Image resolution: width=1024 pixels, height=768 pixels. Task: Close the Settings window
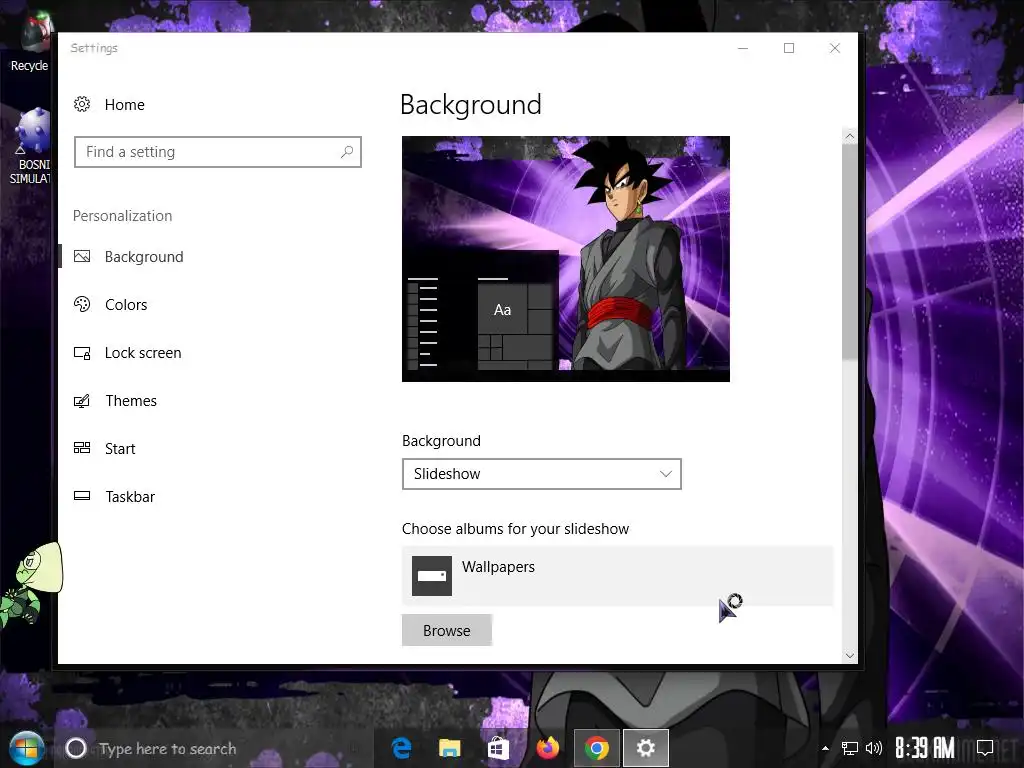point(835,48)
